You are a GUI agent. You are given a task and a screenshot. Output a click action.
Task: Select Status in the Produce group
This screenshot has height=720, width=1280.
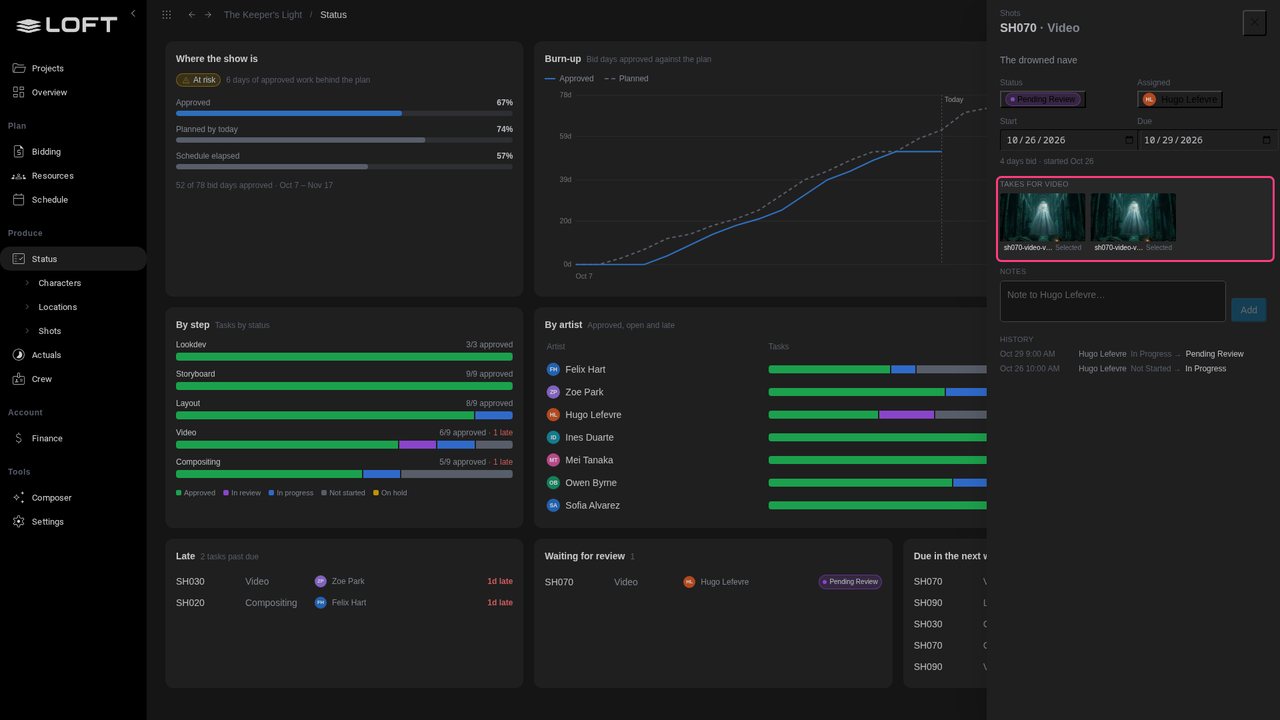[x=73, y=259]
